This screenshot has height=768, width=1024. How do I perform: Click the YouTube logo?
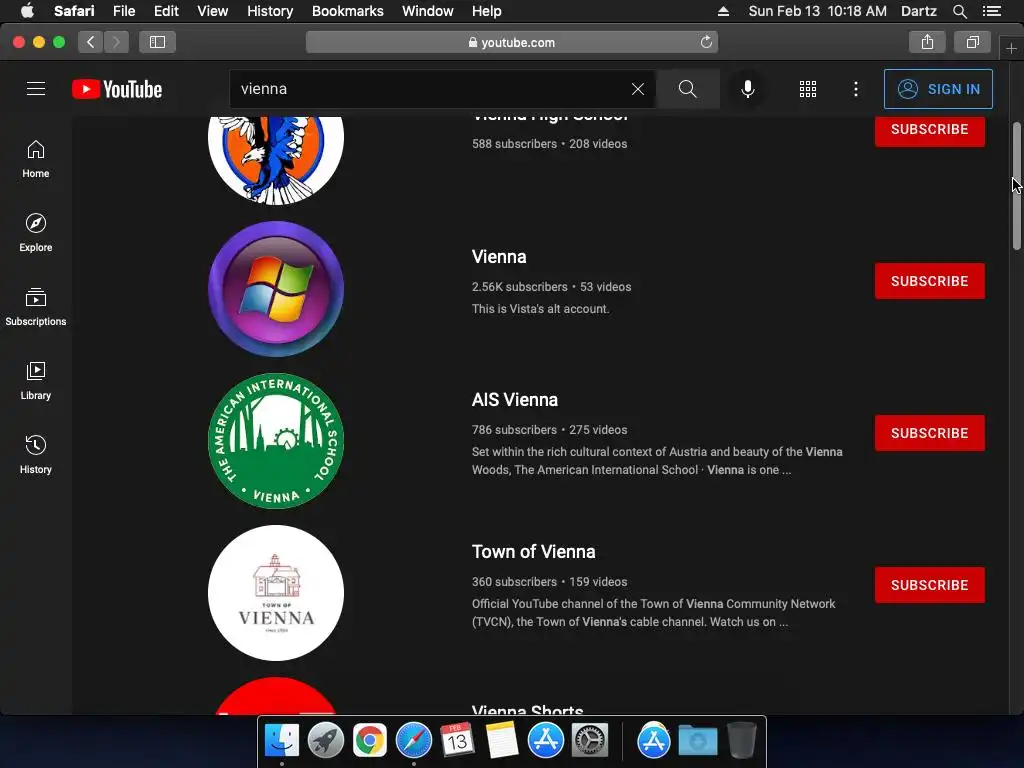pos(117,89)
